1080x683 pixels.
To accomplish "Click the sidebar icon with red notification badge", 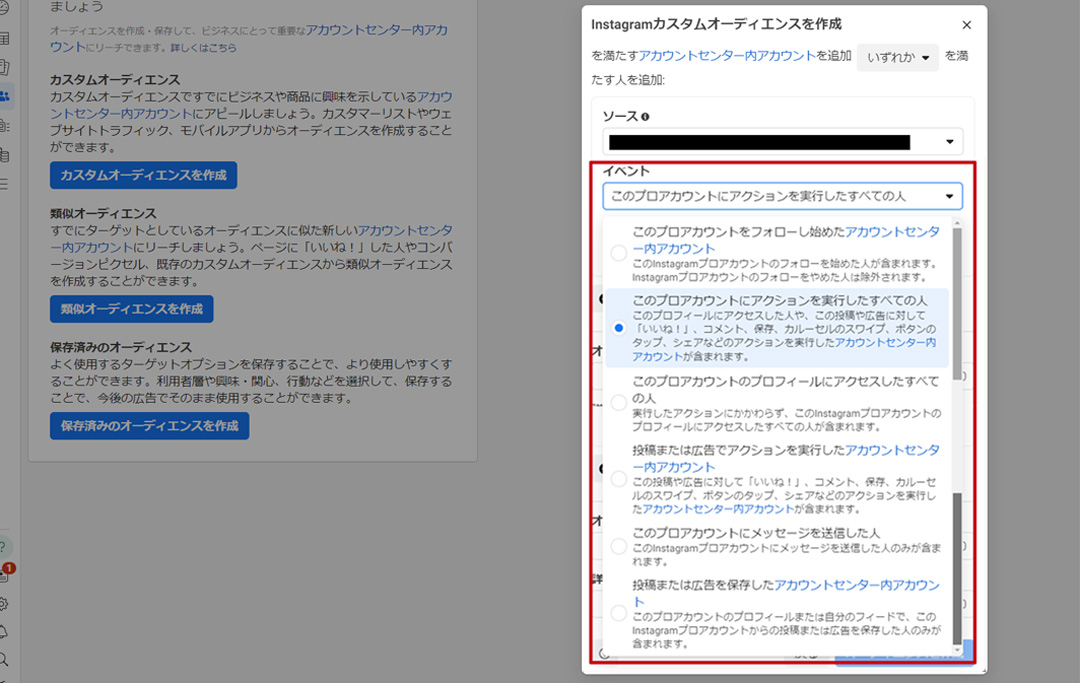I will (5, 574).
